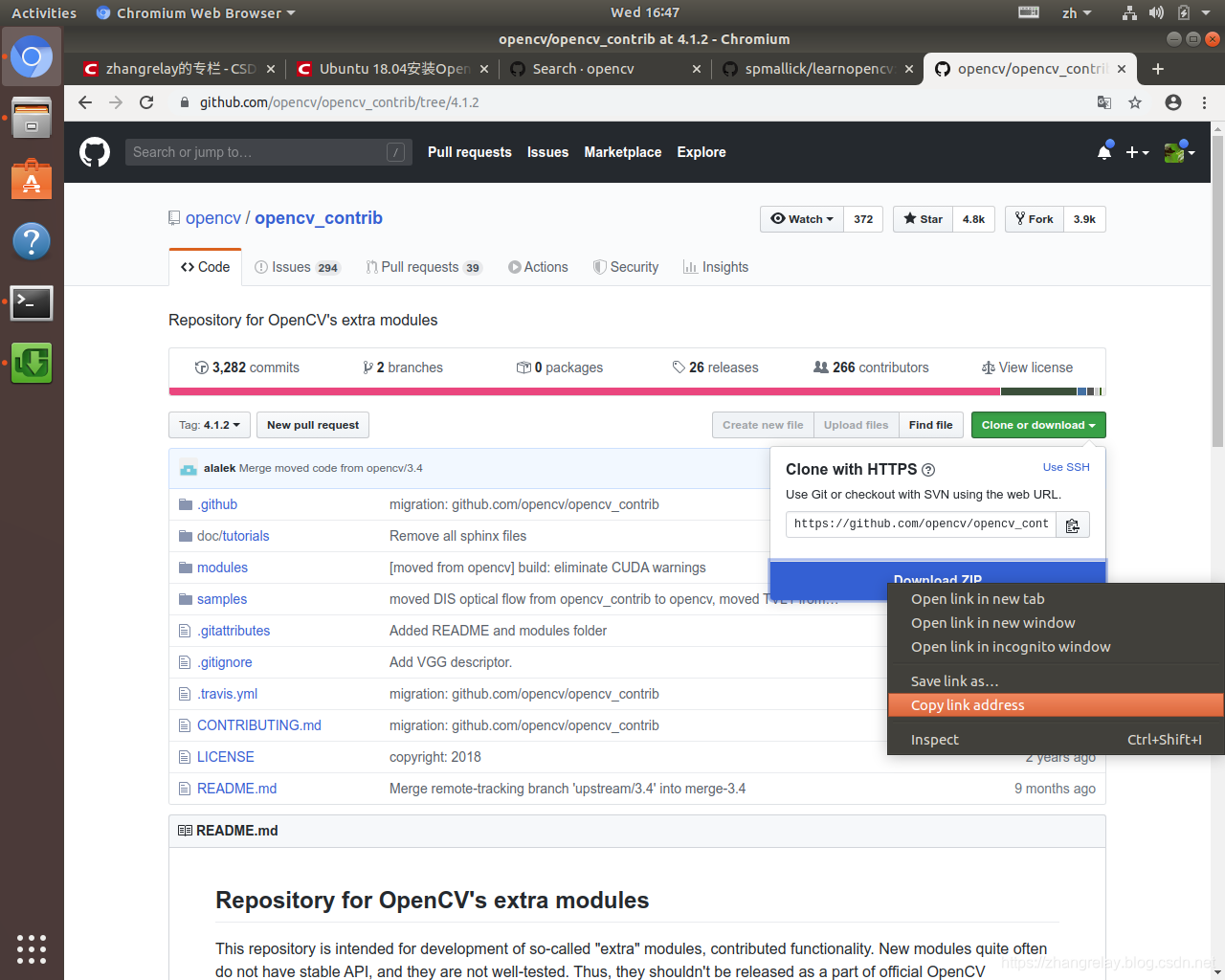Viewport: 1225px width, 980px height.
Task: Open the Tag: 4.1.2 branch dropdown
Action: tap(210, 425)
